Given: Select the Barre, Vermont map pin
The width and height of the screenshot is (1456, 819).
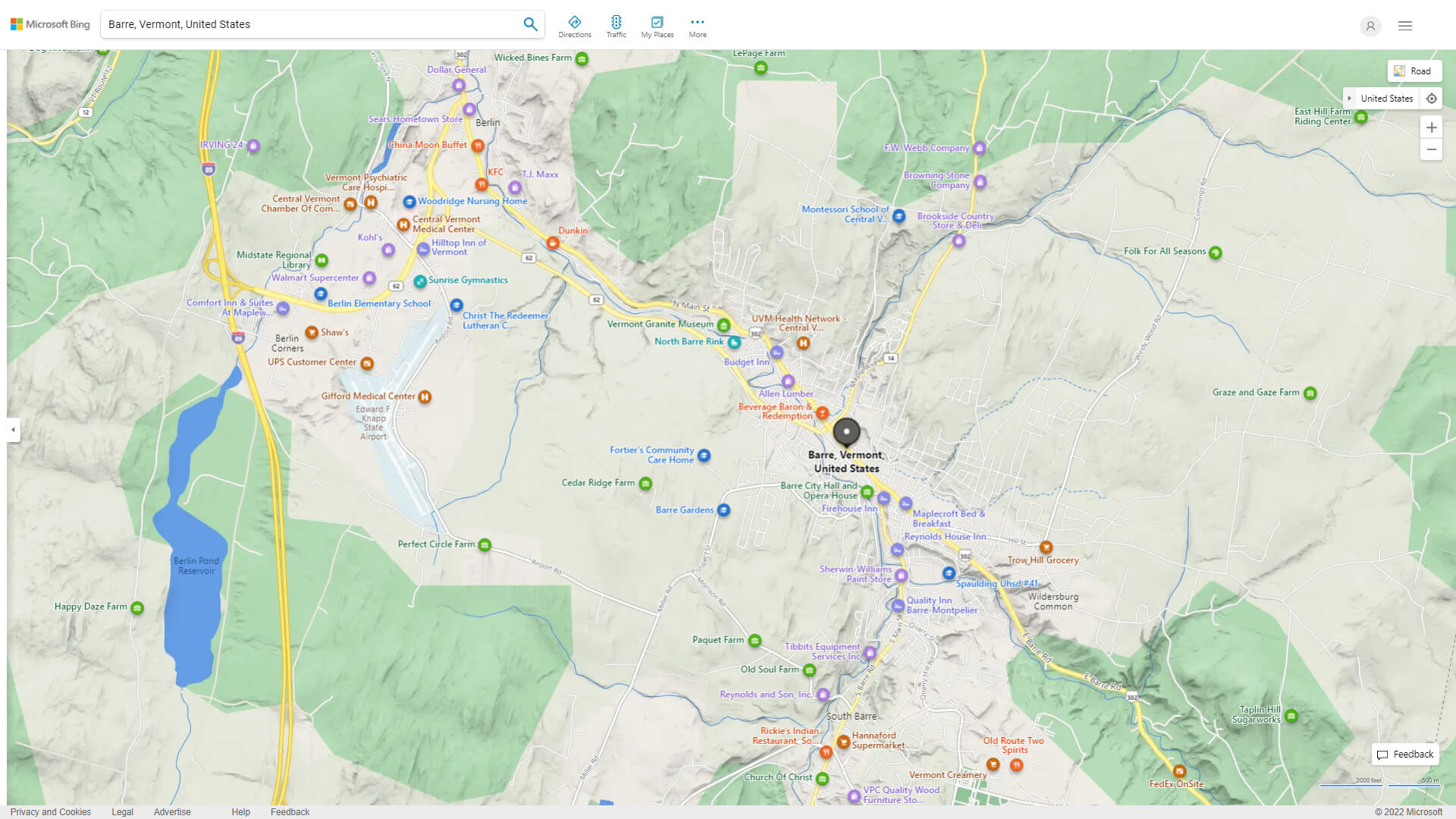Looking at the screenshot, I should (x=846, y=432).
